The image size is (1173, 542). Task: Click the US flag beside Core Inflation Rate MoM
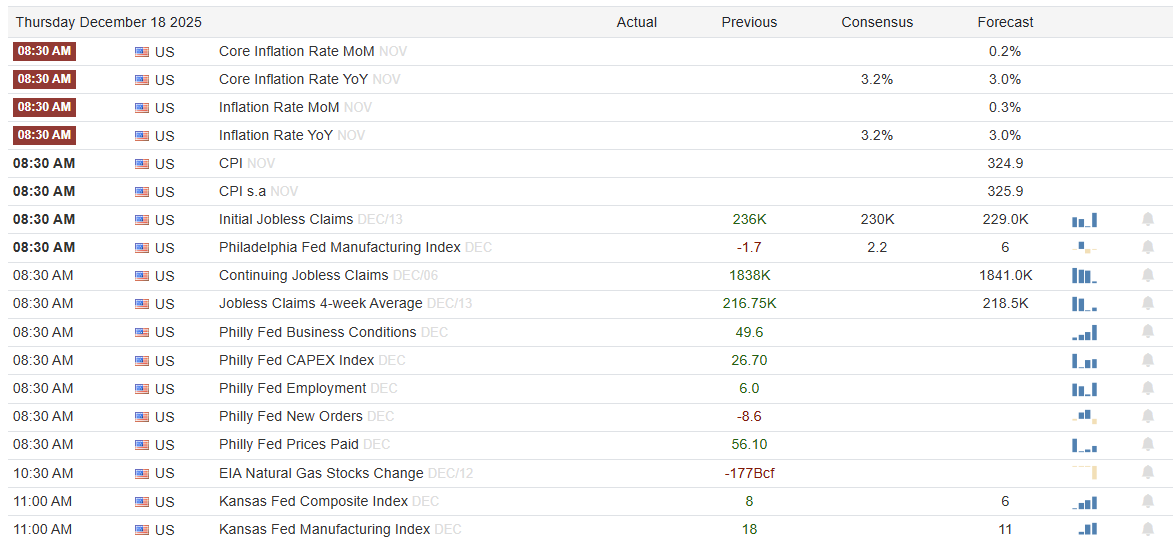142,52
